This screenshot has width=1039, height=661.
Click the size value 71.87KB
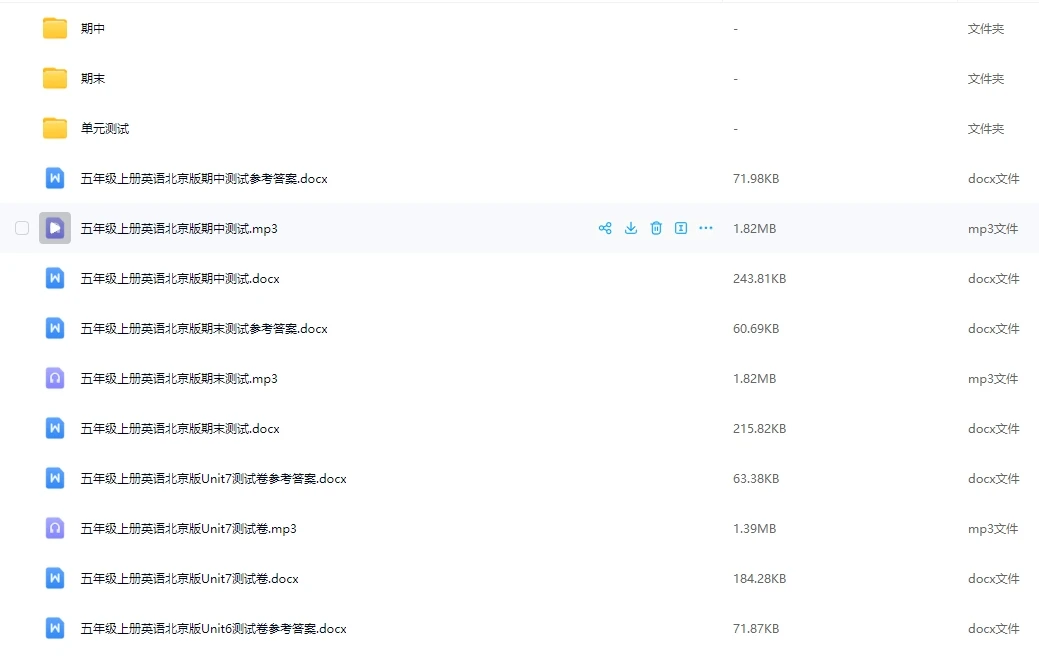click(x=756, y=629)
